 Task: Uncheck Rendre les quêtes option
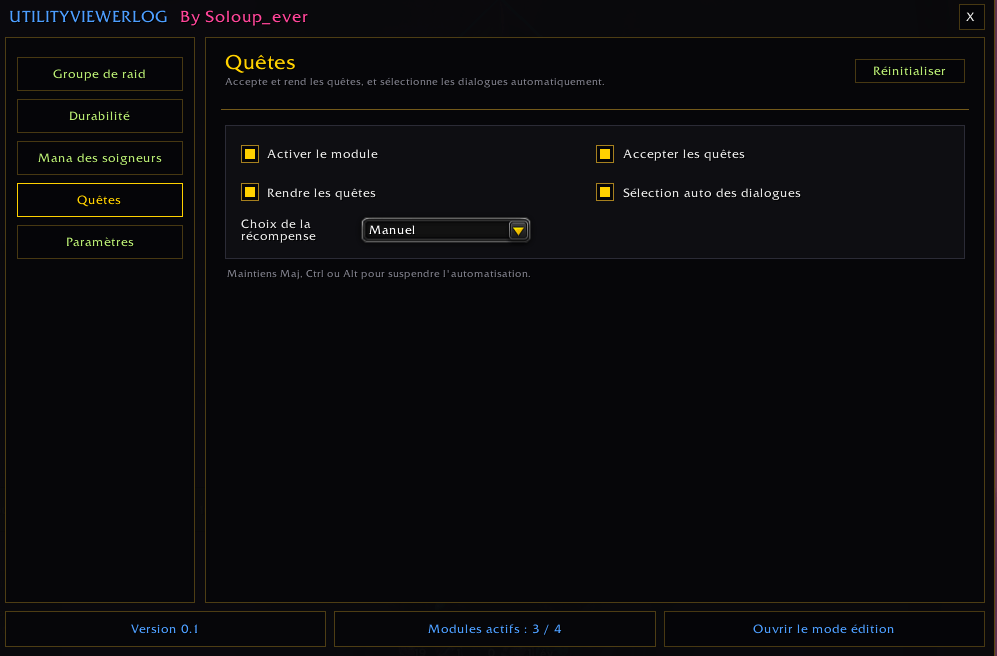250,192
